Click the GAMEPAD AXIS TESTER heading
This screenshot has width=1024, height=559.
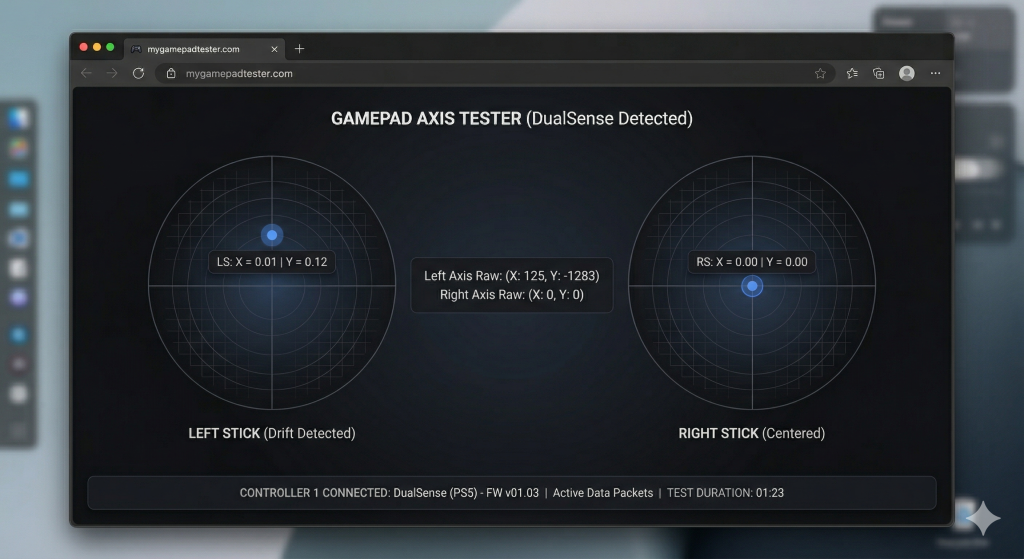(511, 118)
